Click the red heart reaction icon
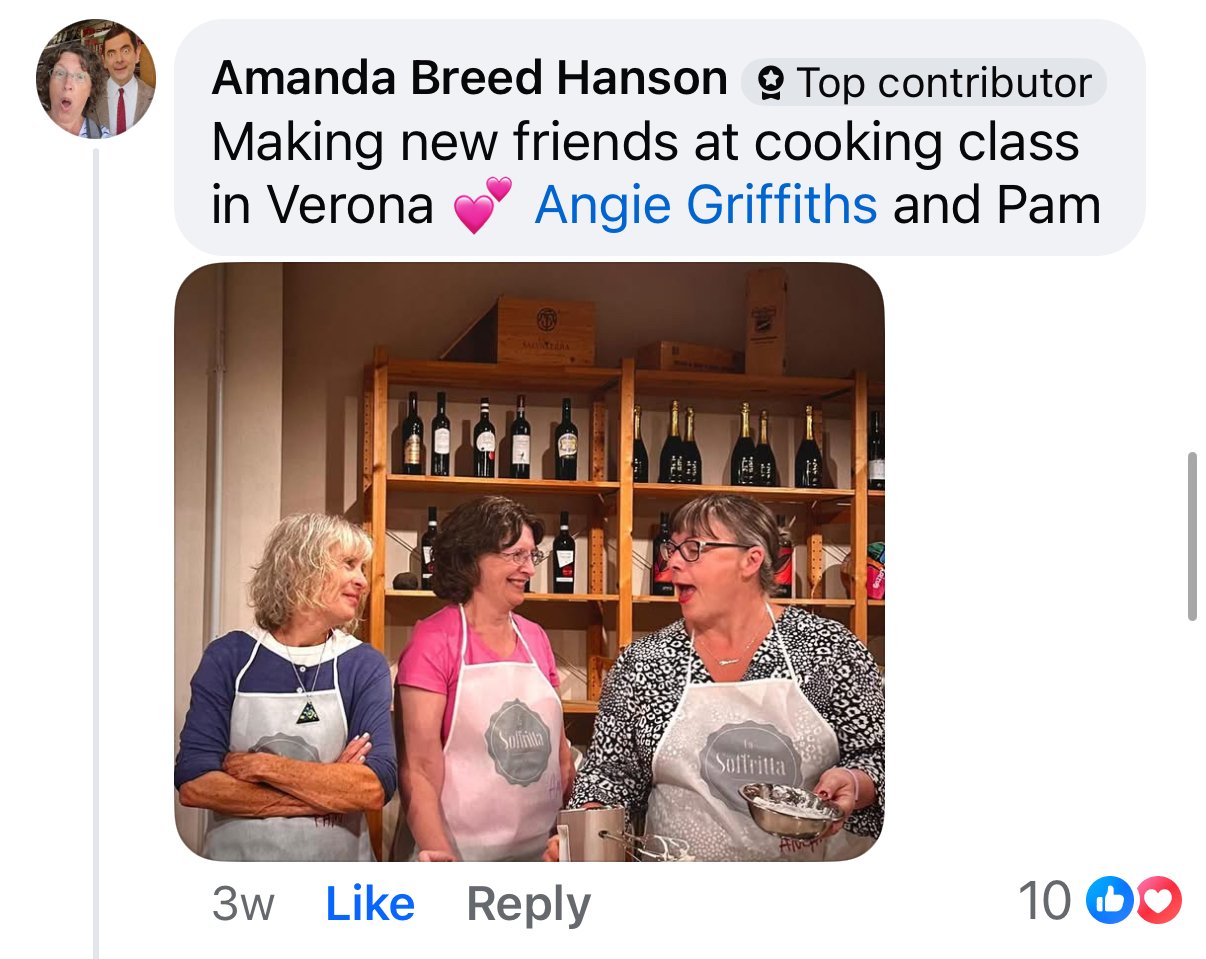This screenshot has width=1206, height=959. [x=1160, y=900]
